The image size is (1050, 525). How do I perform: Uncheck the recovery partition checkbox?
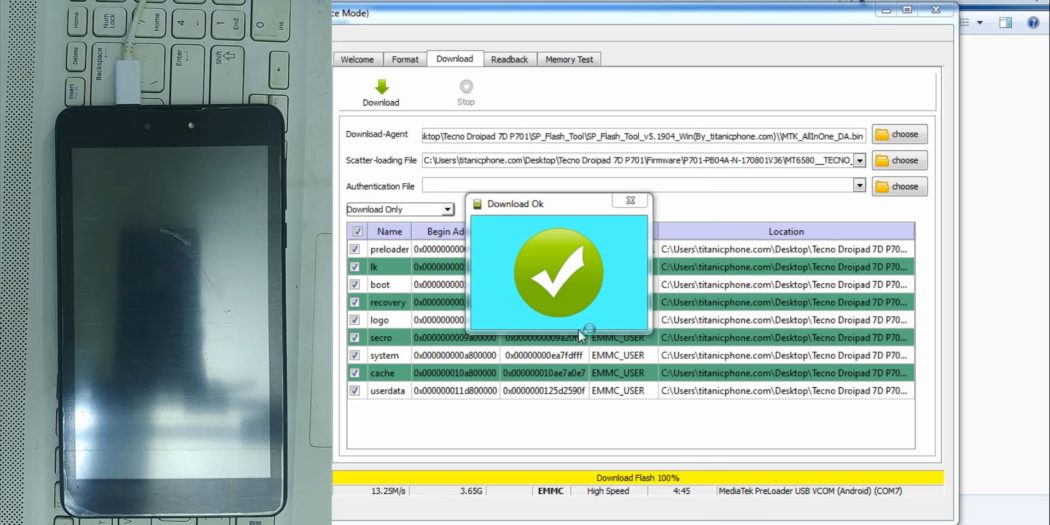[354, 302]
